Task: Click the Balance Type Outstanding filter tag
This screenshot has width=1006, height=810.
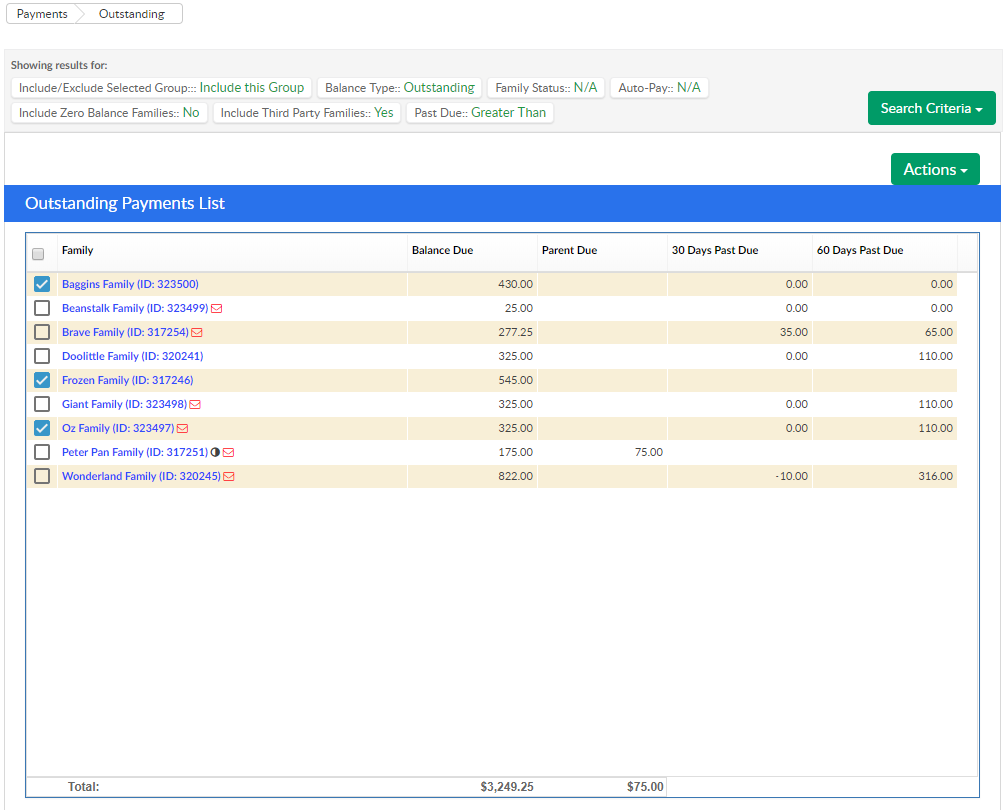Action: (x=400, y=88)
